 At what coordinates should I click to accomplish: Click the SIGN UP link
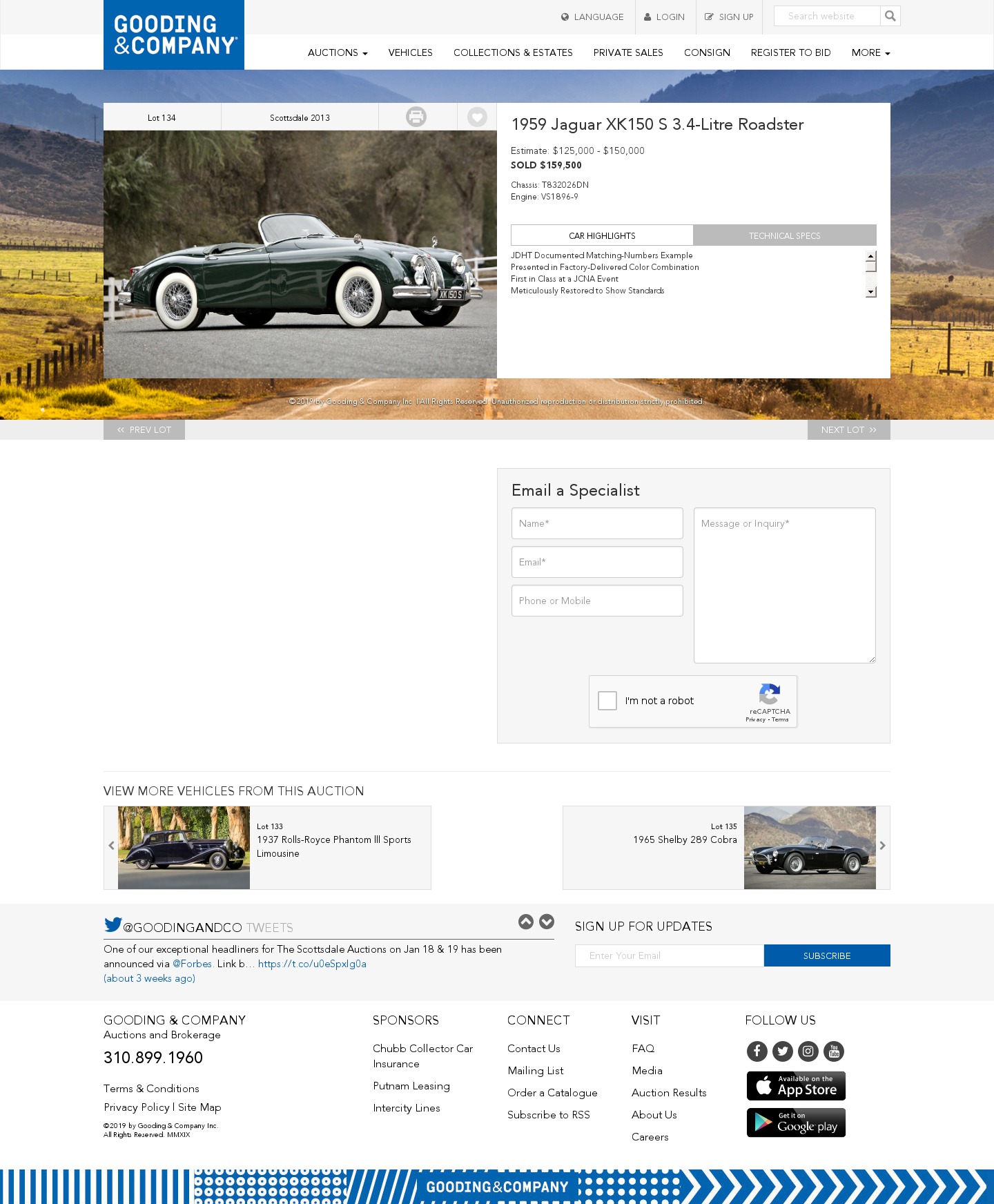pyautogui.click(x=729, y=17)
